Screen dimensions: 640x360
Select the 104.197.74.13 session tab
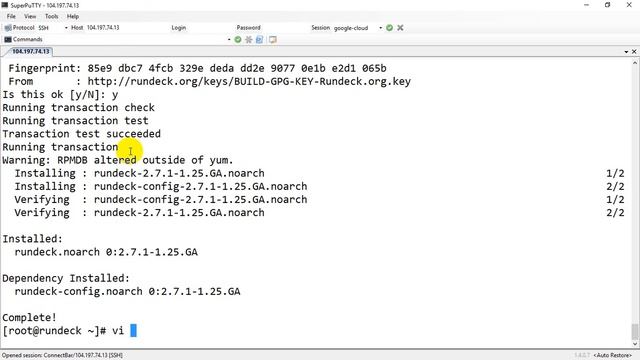(x=30, y=51)
